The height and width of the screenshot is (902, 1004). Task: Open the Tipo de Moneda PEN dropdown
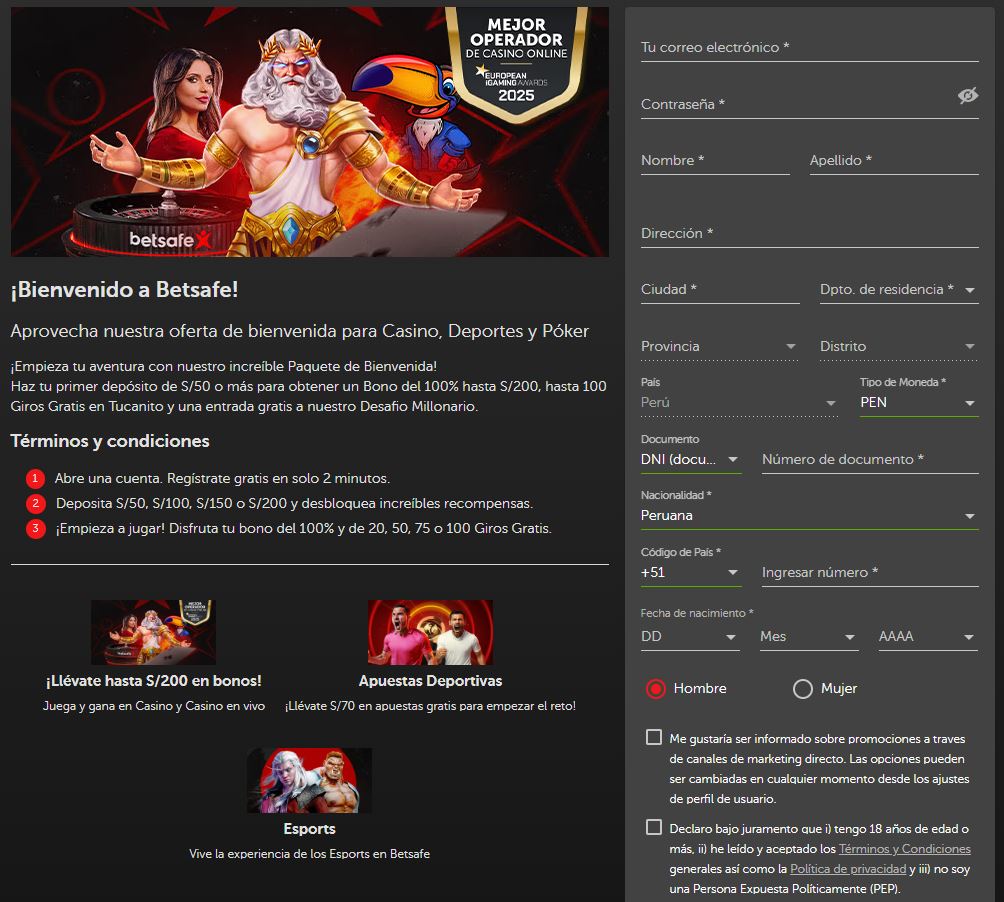click(x=969, y=402)
